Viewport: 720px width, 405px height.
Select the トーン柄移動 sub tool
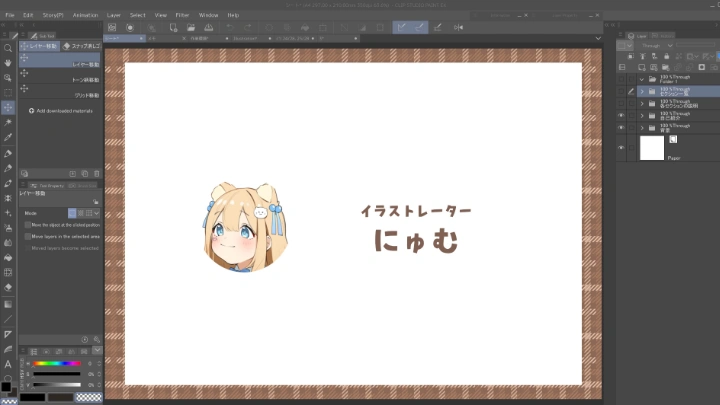pos(60,77)
